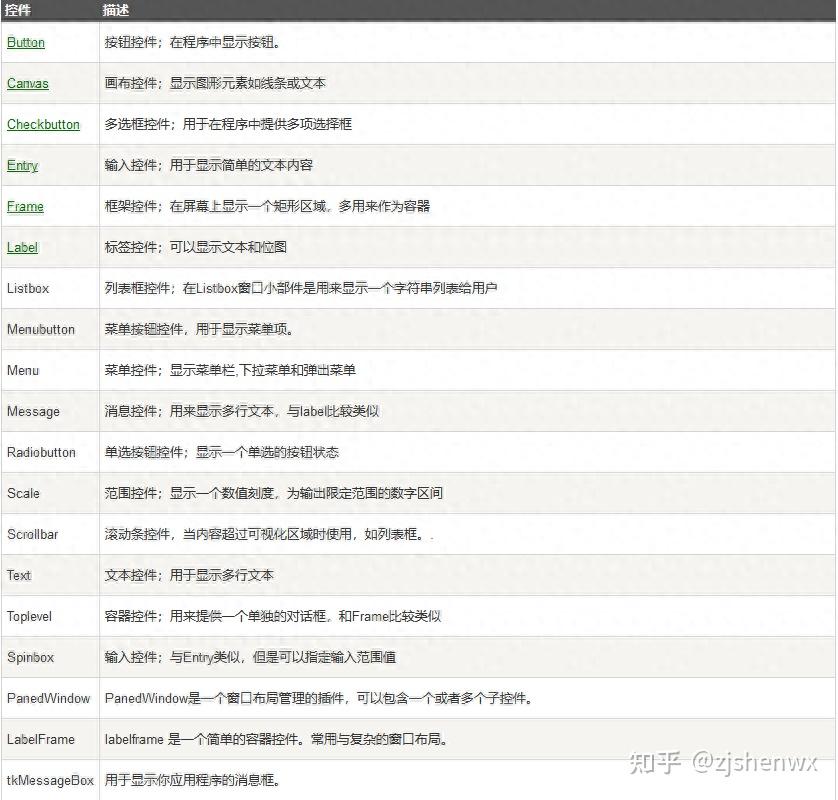Open the Label widget link

[x=21, y=247]
